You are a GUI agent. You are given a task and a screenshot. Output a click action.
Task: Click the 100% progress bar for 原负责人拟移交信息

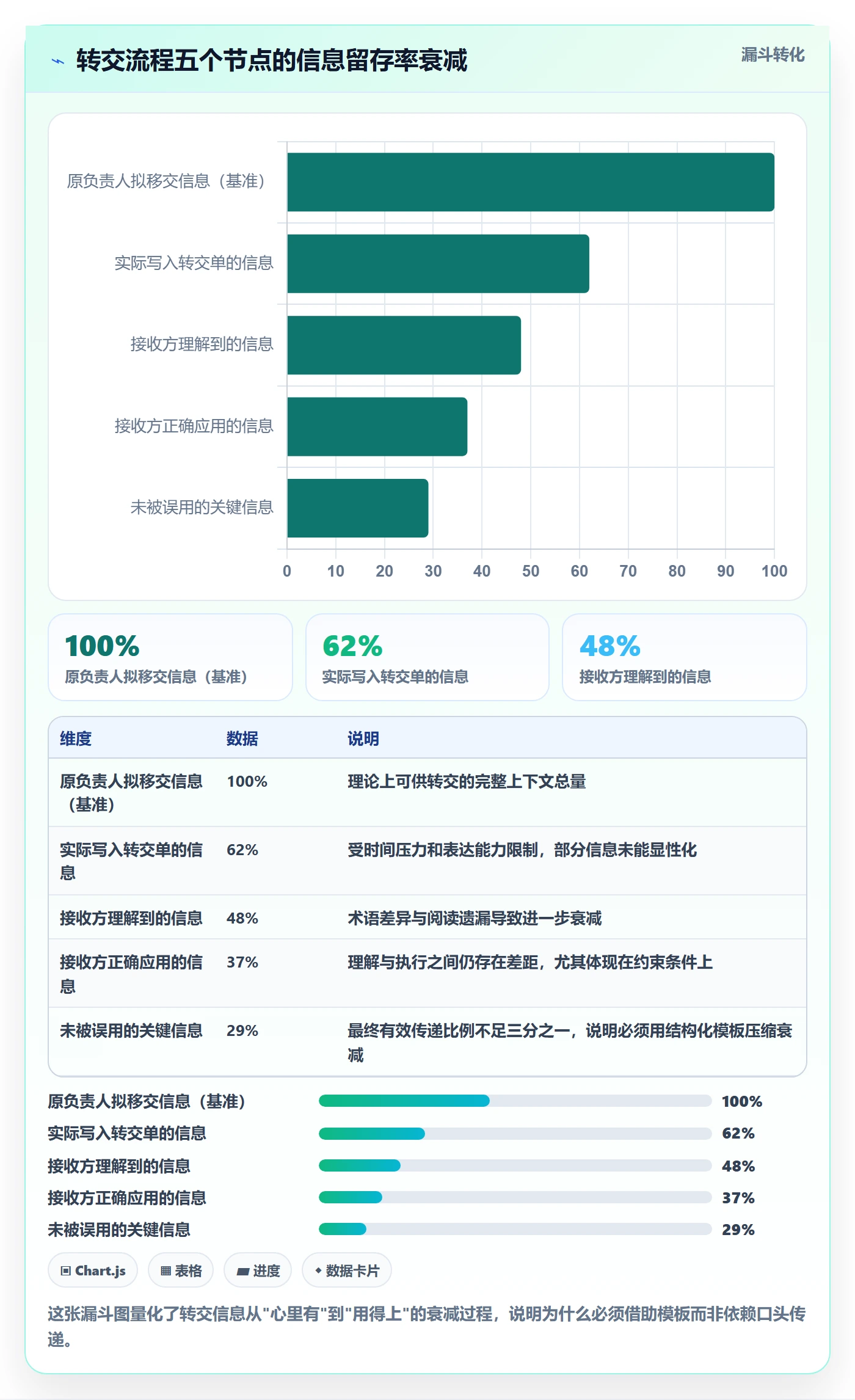pyautogui.click(x=515, y=1101)
